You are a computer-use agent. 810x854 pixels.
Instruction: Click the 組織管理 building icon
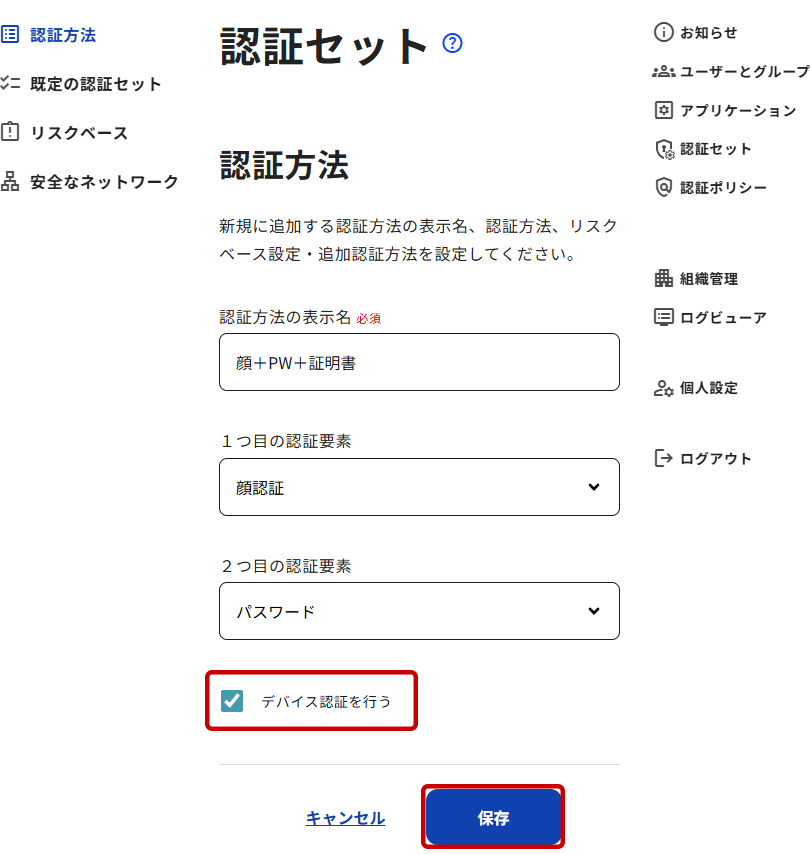(x=663, y=279)
